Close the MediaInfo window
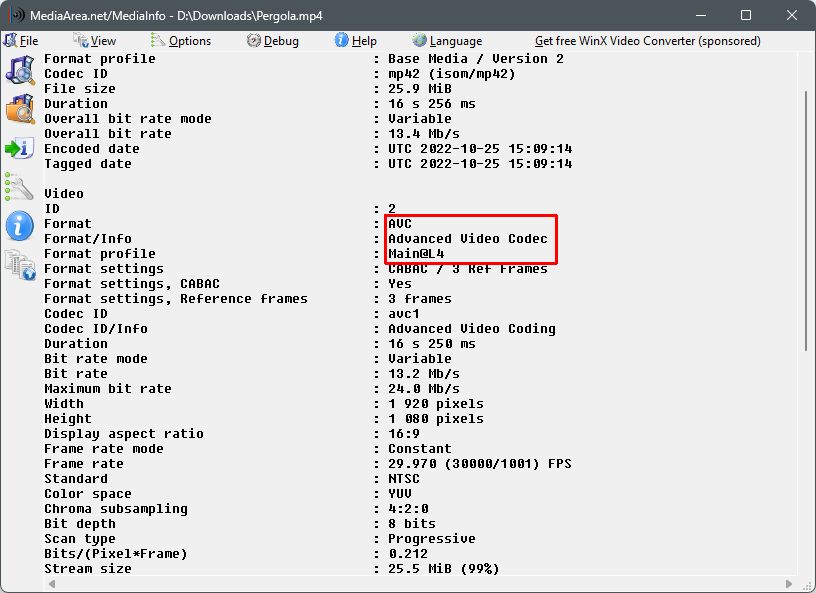 (792, 15)
